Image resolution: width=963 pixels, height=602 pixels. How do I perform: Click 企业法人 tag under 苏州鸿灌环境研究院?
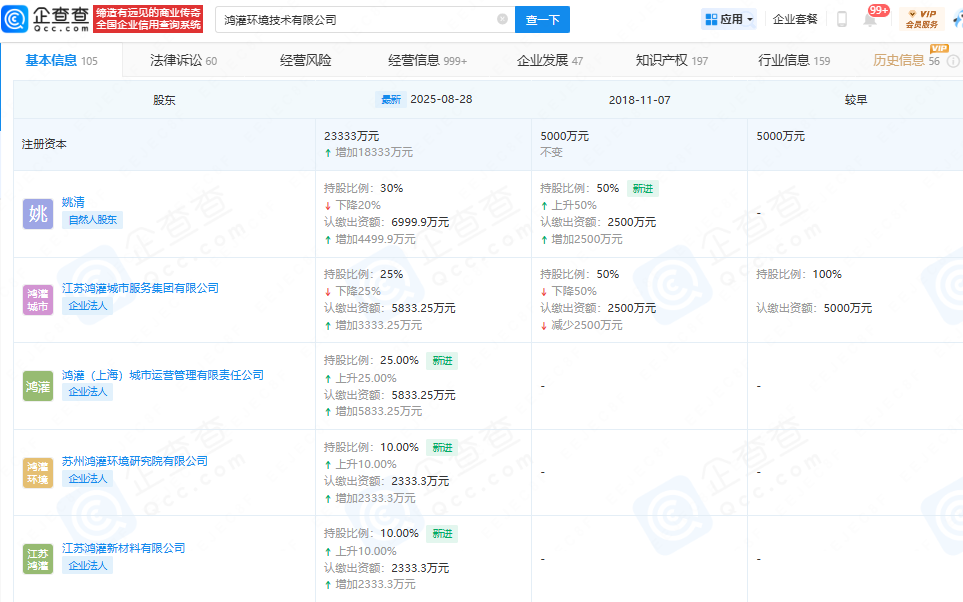coord(87,479)
